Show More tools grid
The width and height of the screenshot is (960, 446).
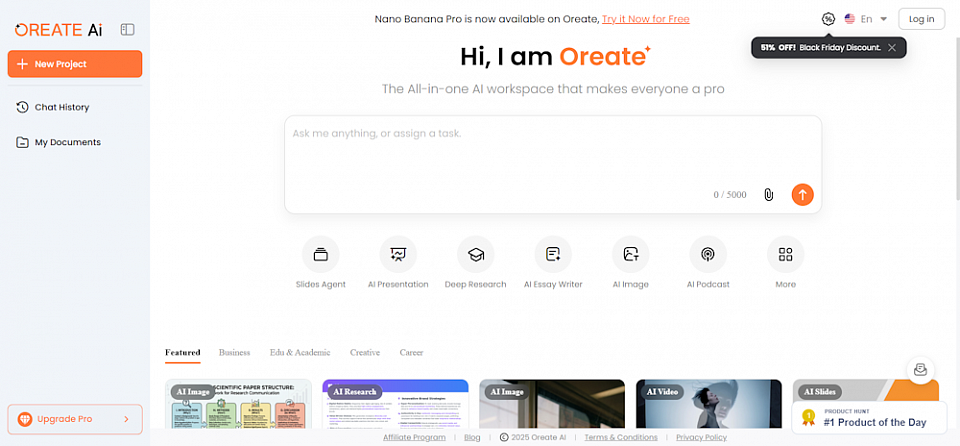click(x=785, y=255)
